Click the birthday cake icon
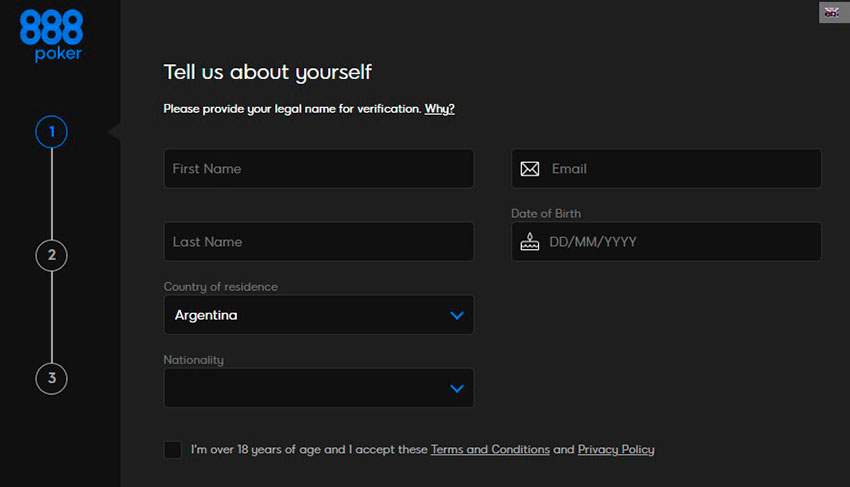 click(530, 241)
